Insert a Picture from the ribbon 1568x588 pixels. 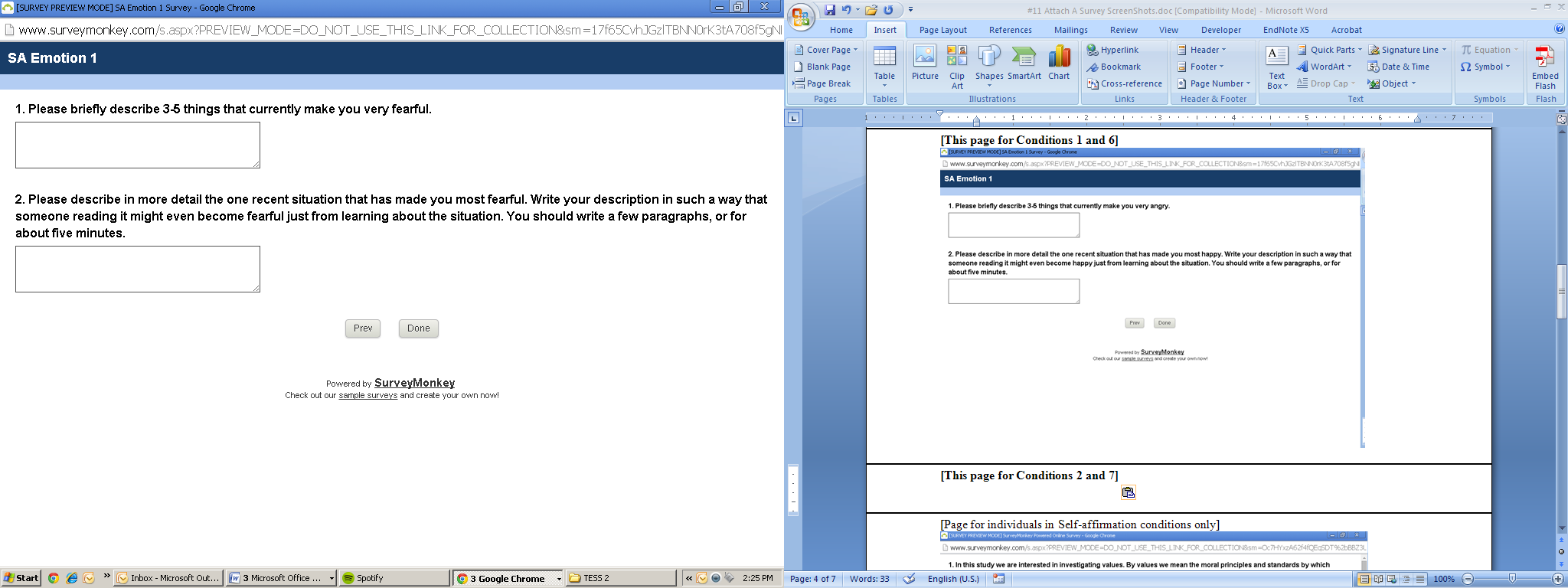tap(925, 64)
